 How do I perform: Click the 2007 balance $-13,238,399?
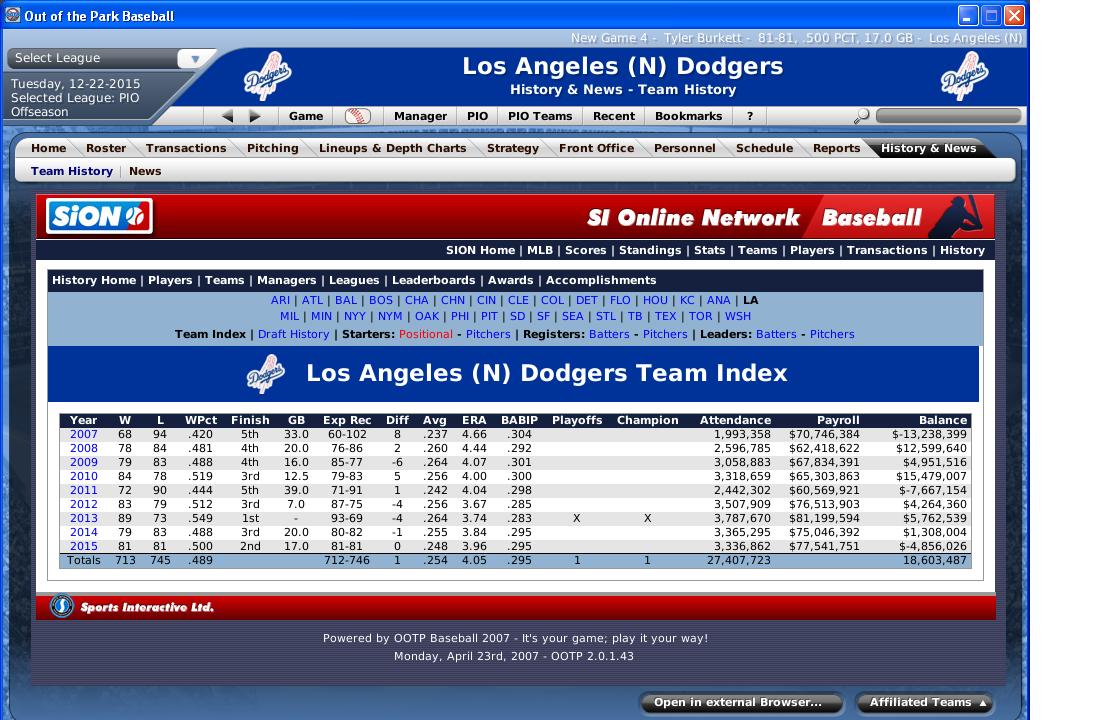coord(929,434)
